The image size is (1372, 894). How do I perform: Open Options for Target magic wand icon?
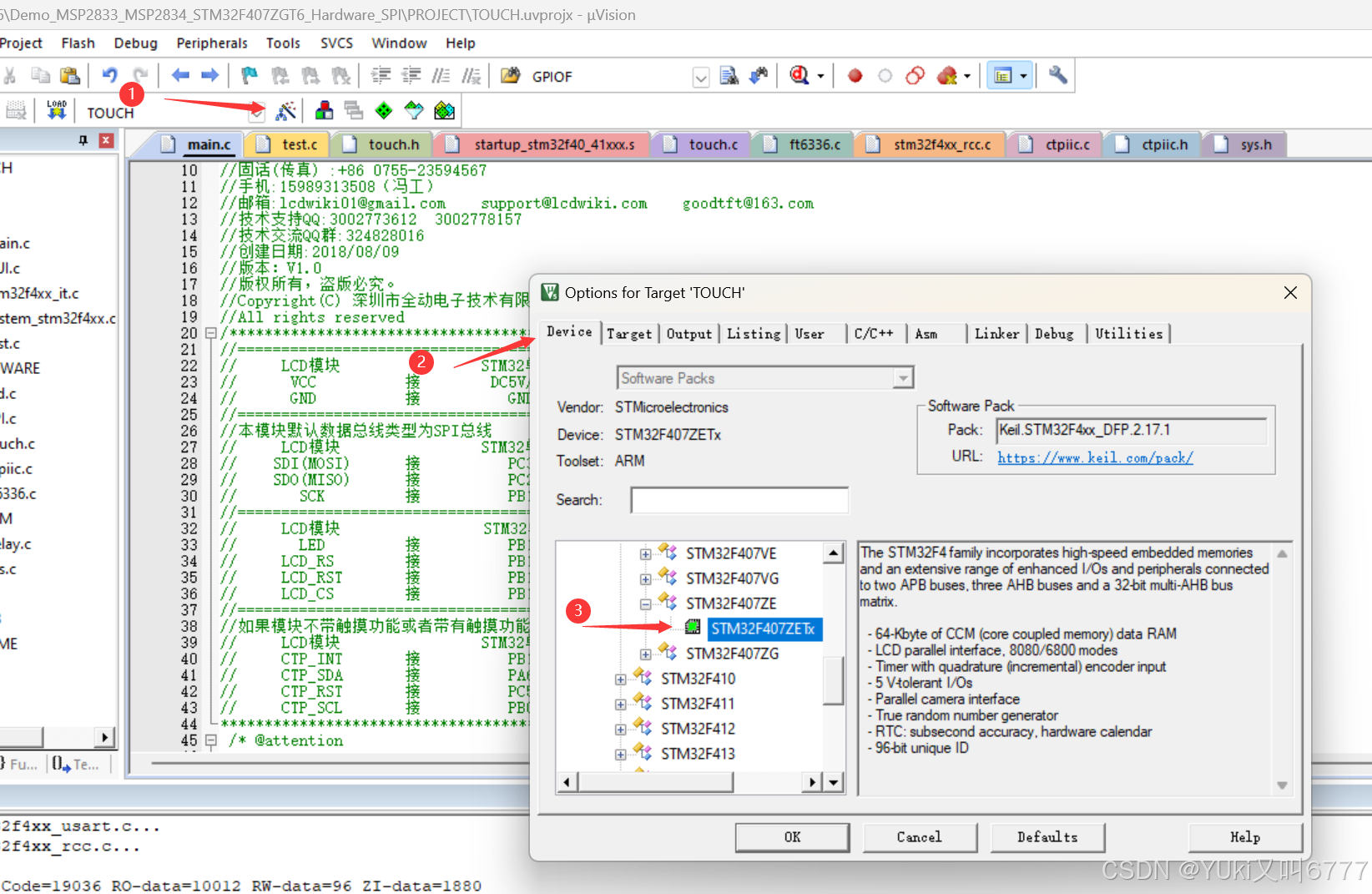tap(286, 110)
